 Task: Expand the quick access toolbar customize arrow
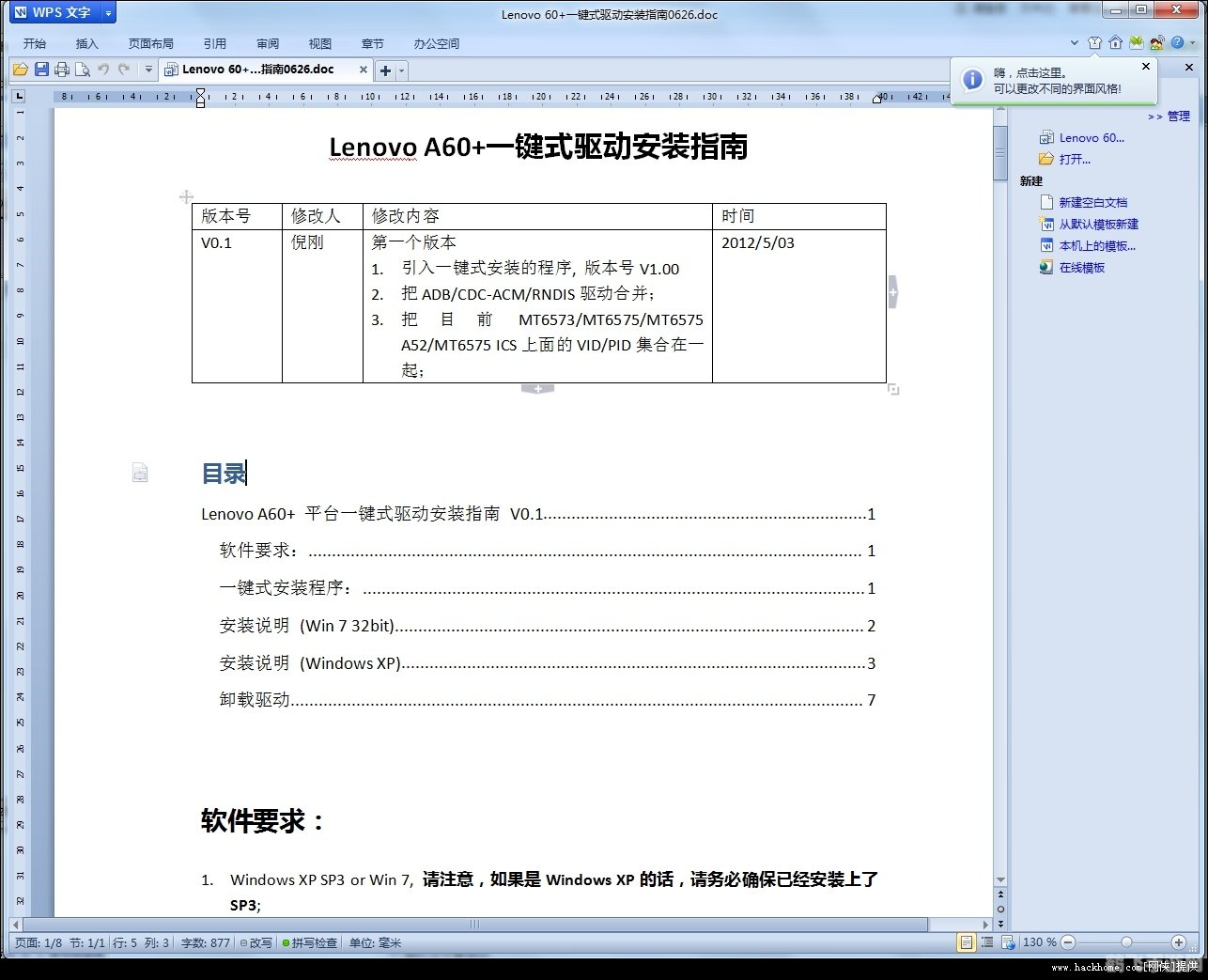[148, 70]
